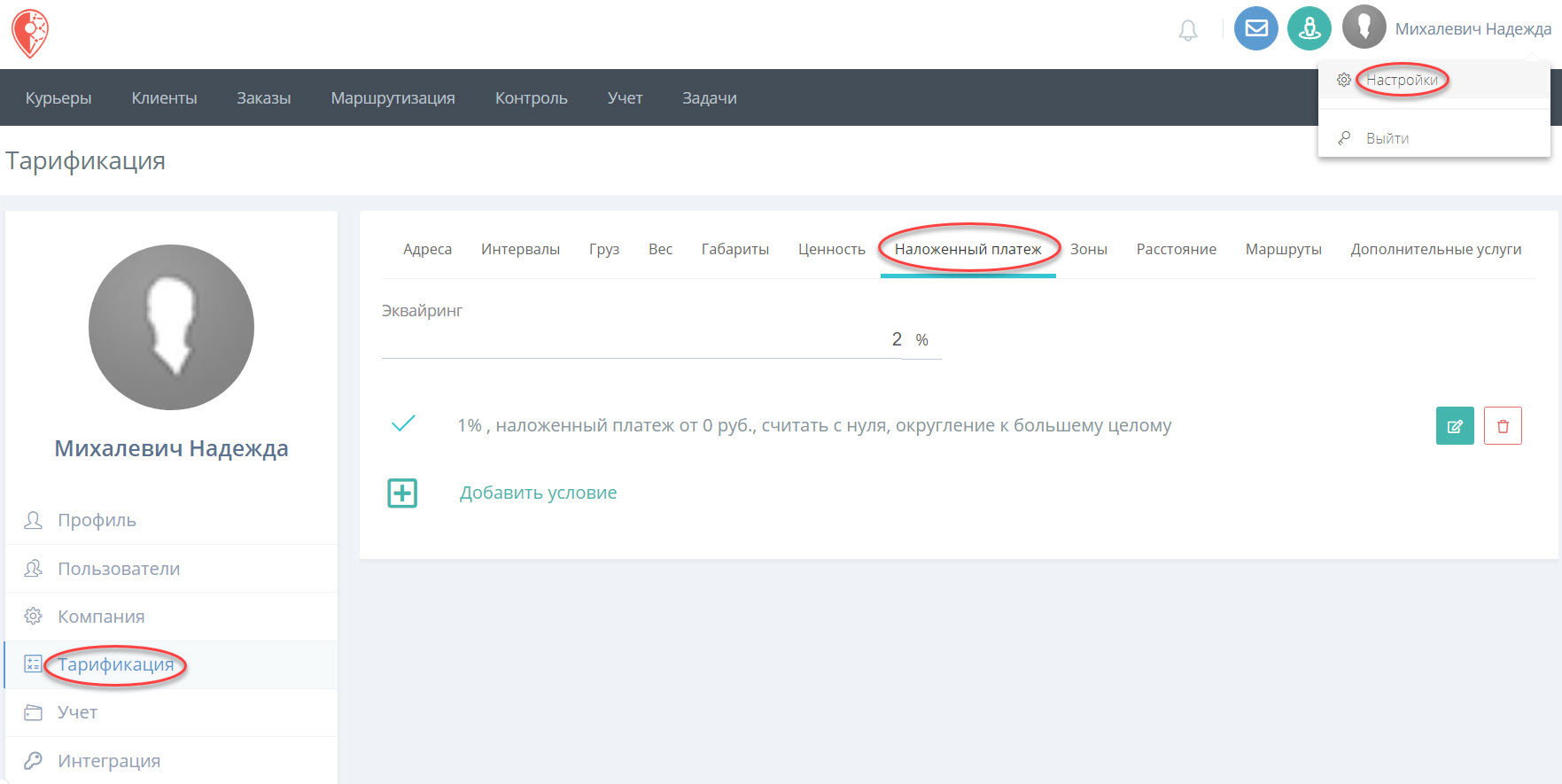1562x784 pixels.
Task: Click the red map-pin logo
Action: (30, 34)
